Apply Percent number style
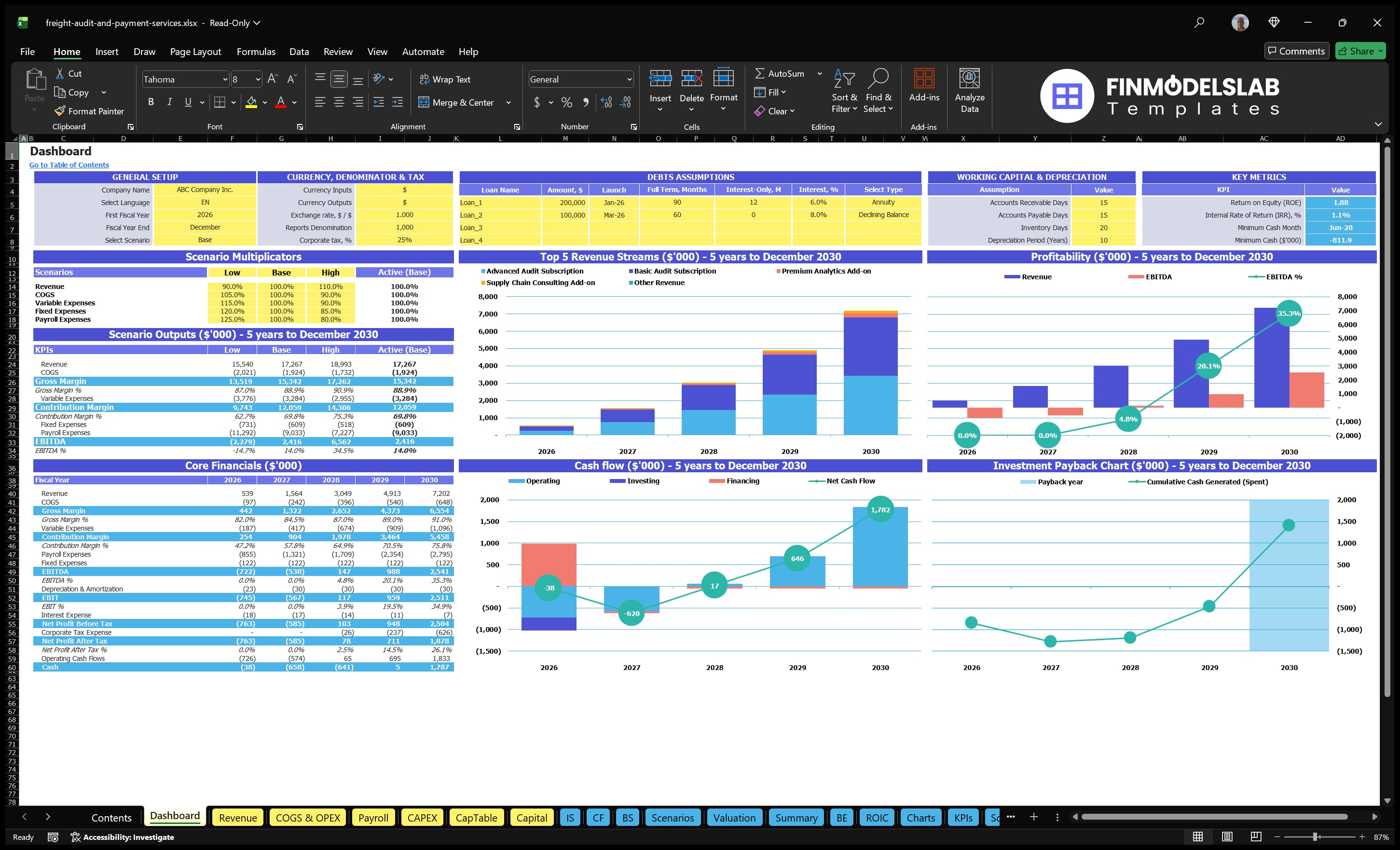This screenshot has width=1400, height=850. coord(566,102)
